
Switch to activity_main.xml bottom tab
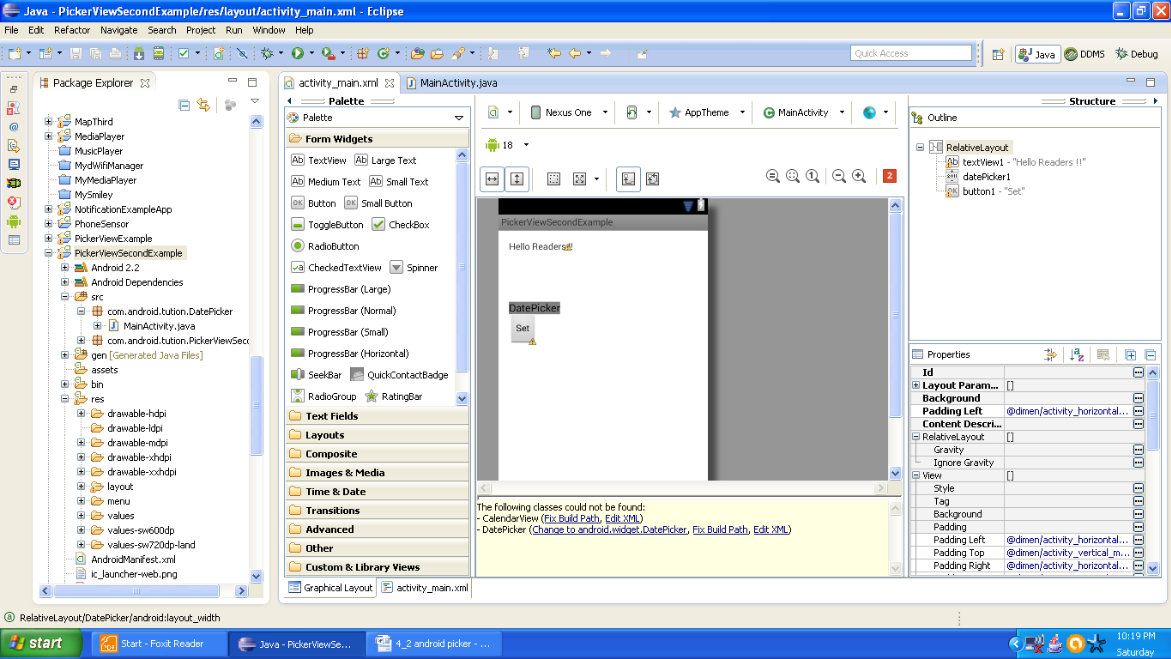click(x=425, y=588)
